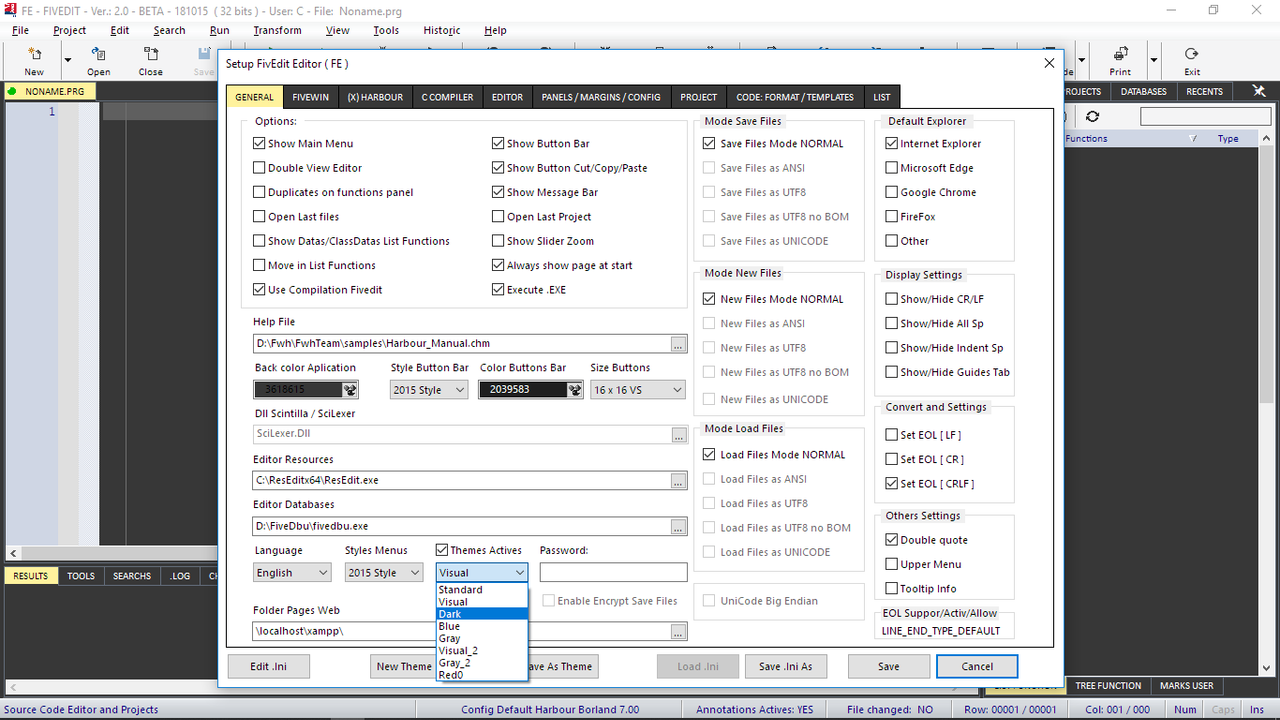Switch to CODE: FORMAT / TEMPLATES tab
This screenshot has height=720, width=1280.
pyautogui.click(x=795, y=97)
